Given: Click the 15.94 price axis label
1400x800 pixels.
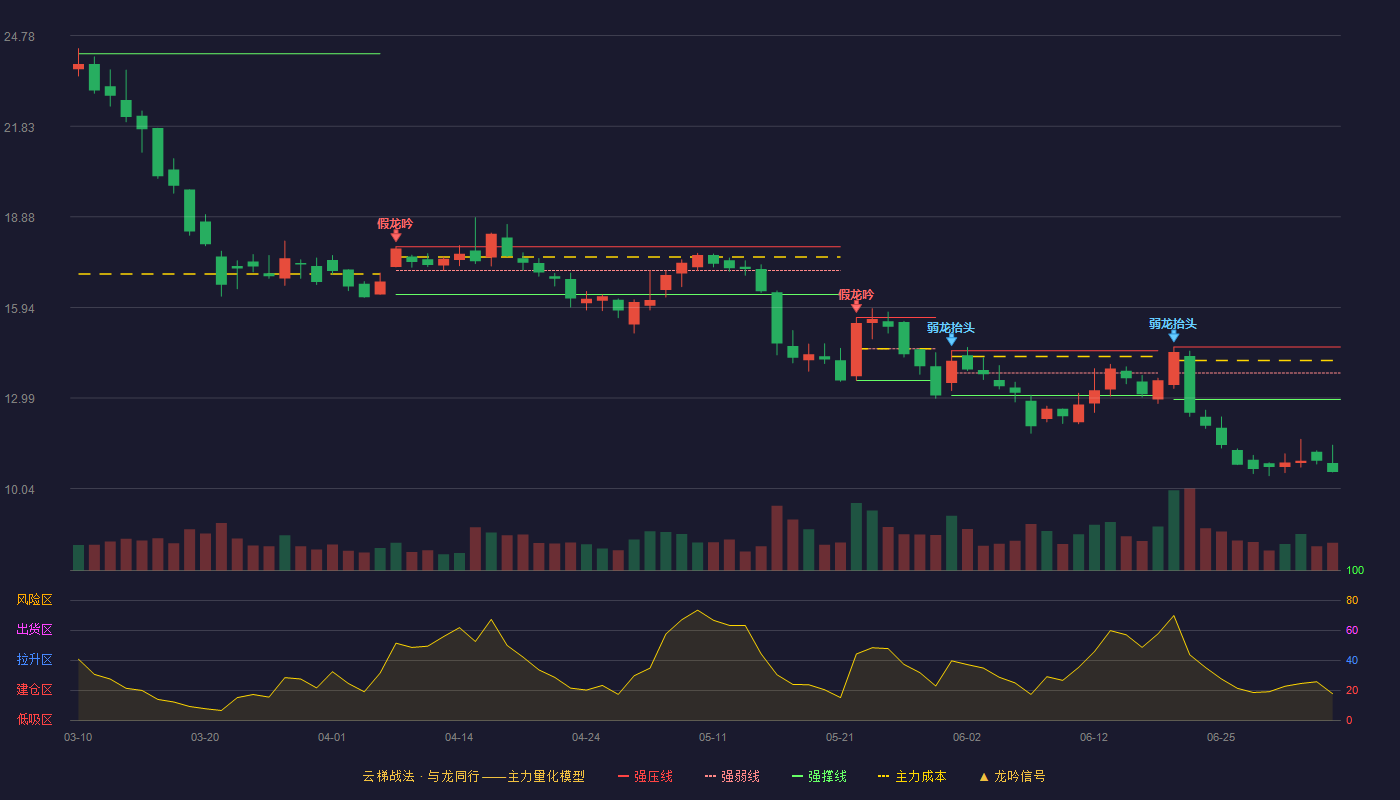Looking at the screenshot, I should click(x=19, y=309).
